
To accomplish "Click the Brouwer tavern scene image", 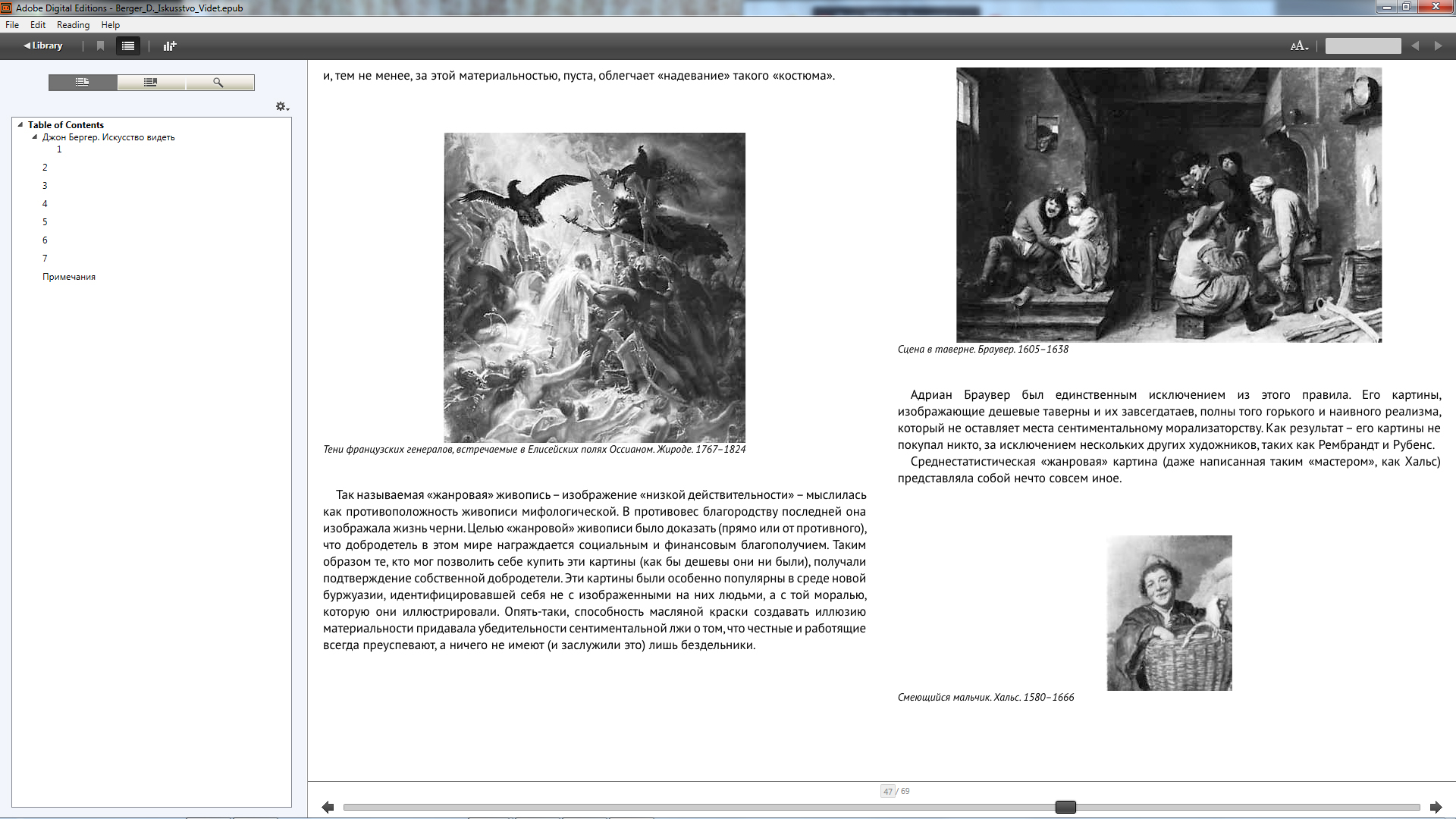I will 1169,205.
